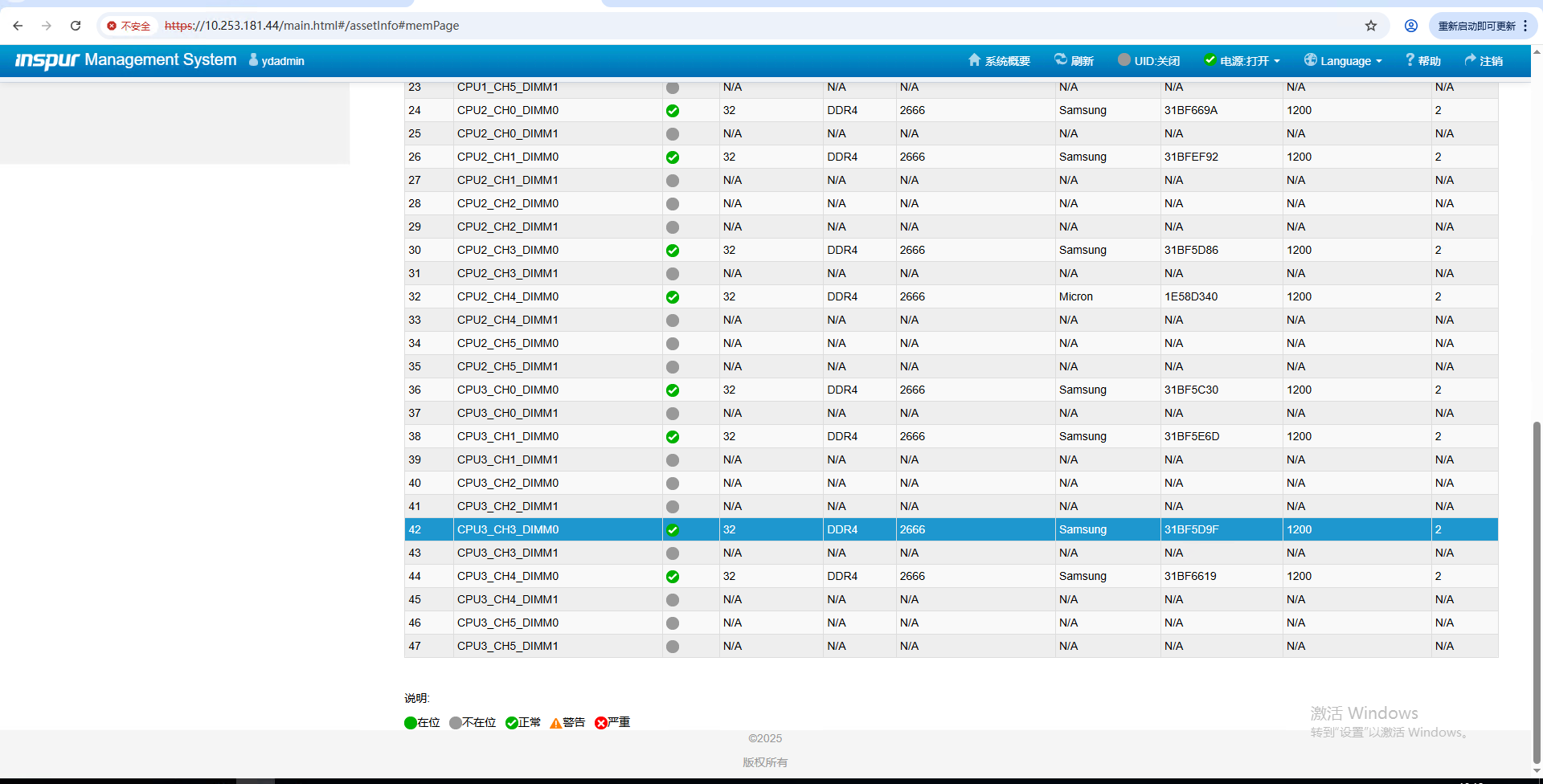Click the Inspur Management System logo
Viewport: 1543px width, 784px height.
coord(126,60)
